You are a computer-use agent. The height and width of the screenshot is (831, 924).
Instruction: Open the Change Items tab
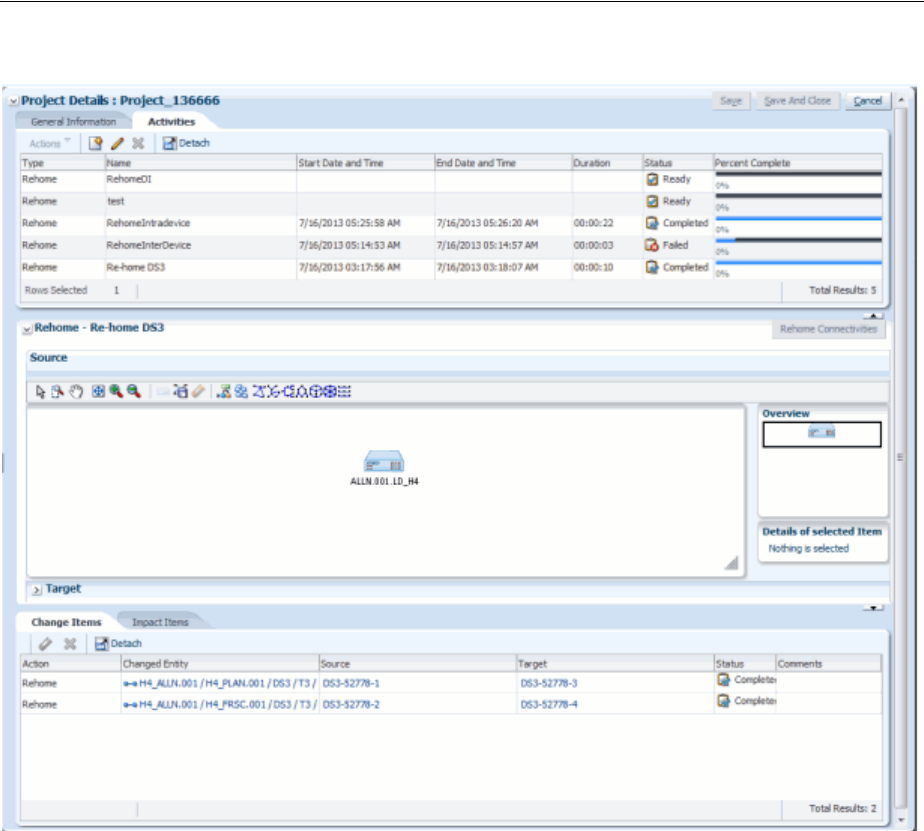[x=66, y=622]
